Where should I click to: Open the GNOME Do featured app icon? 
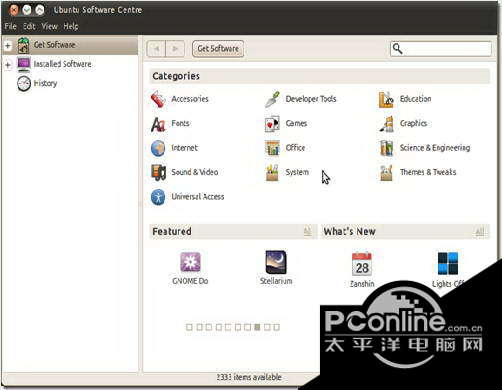190,262
